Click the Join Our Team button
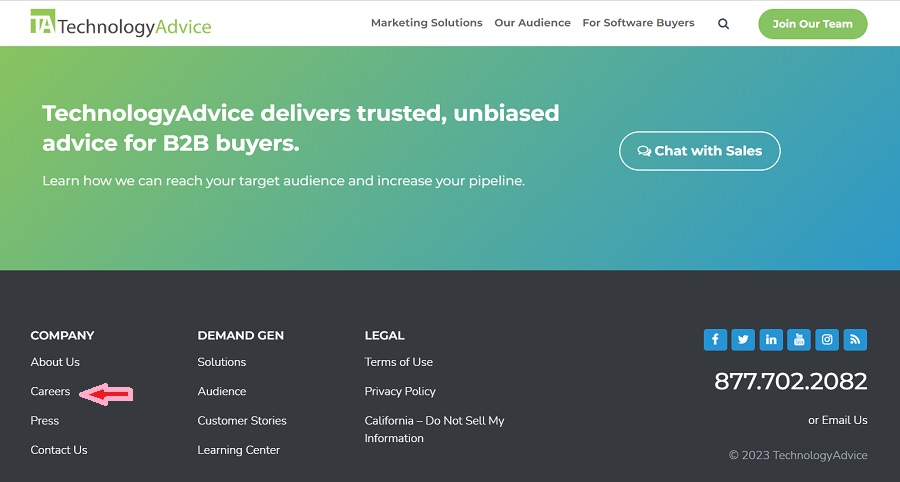900x482 pixels. (813, 24)
